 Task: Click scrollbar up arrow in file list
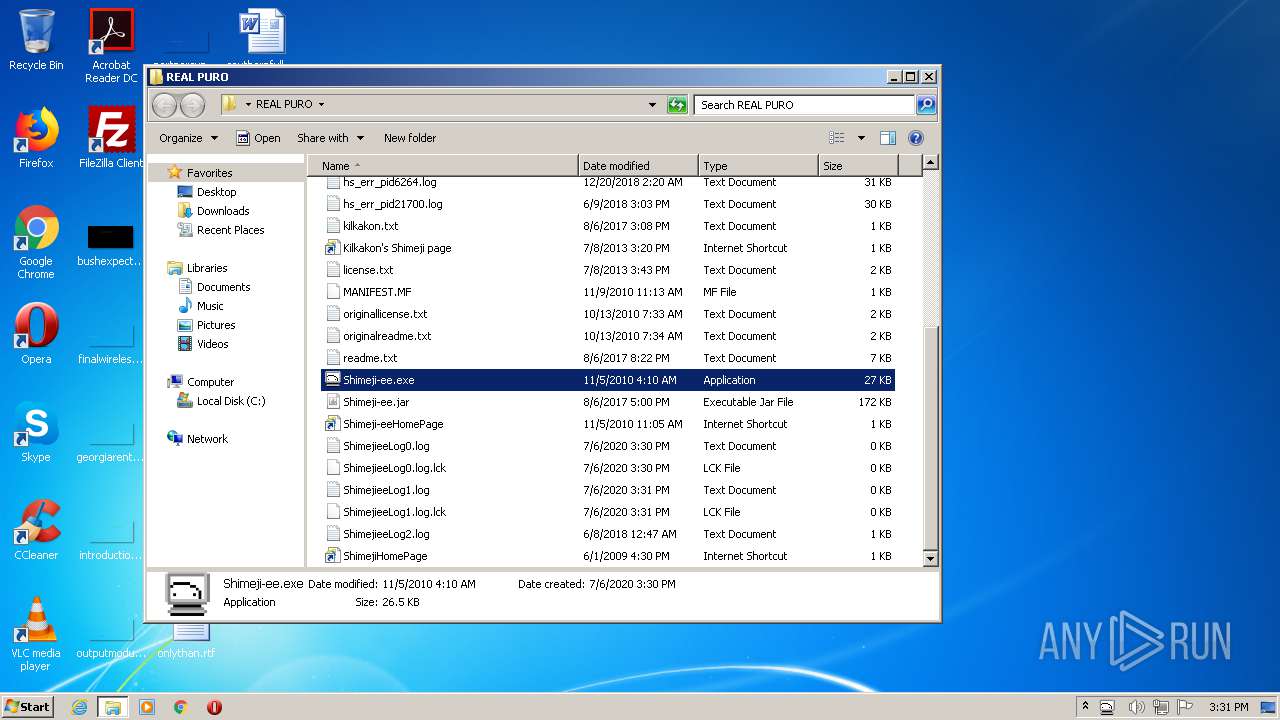click(x=930, y=163)
